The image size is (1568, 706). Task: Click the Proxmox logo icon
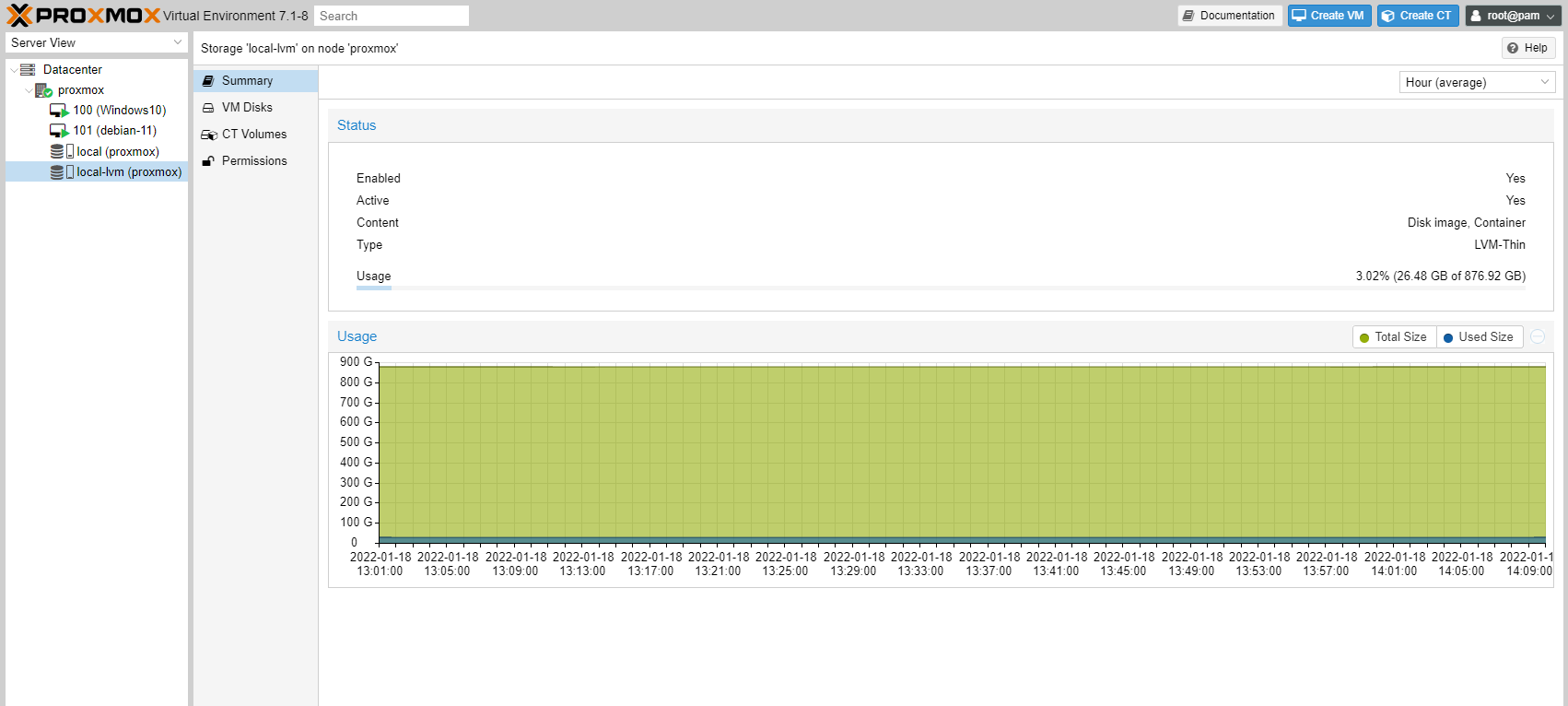tap(19, 16)
